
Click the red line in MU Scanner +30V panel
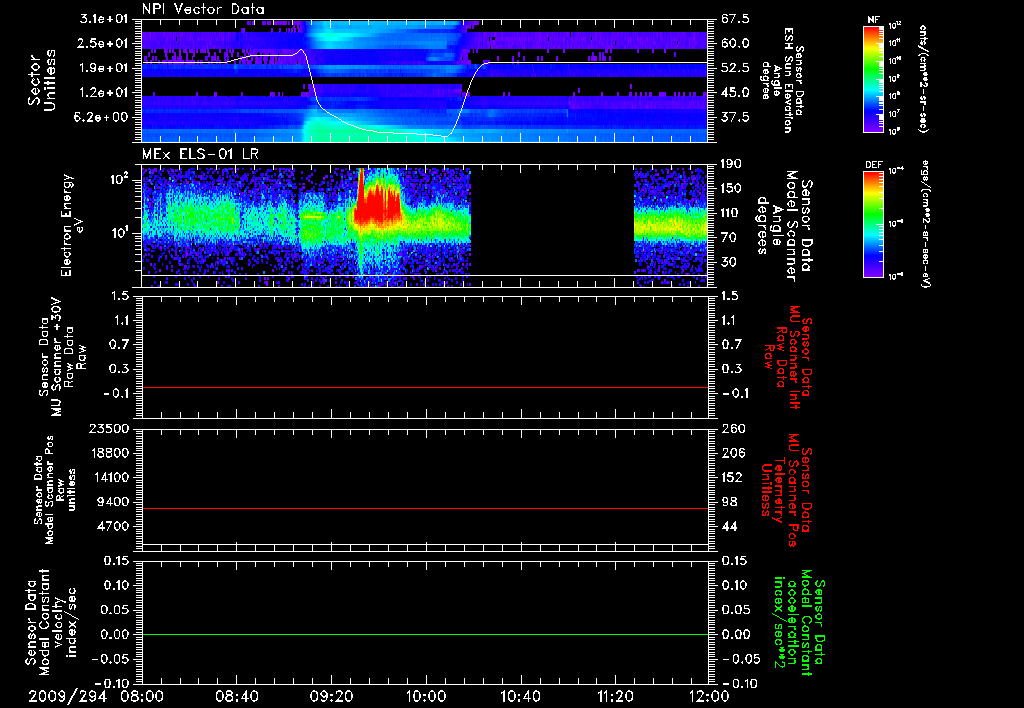(x=425, y=387)
